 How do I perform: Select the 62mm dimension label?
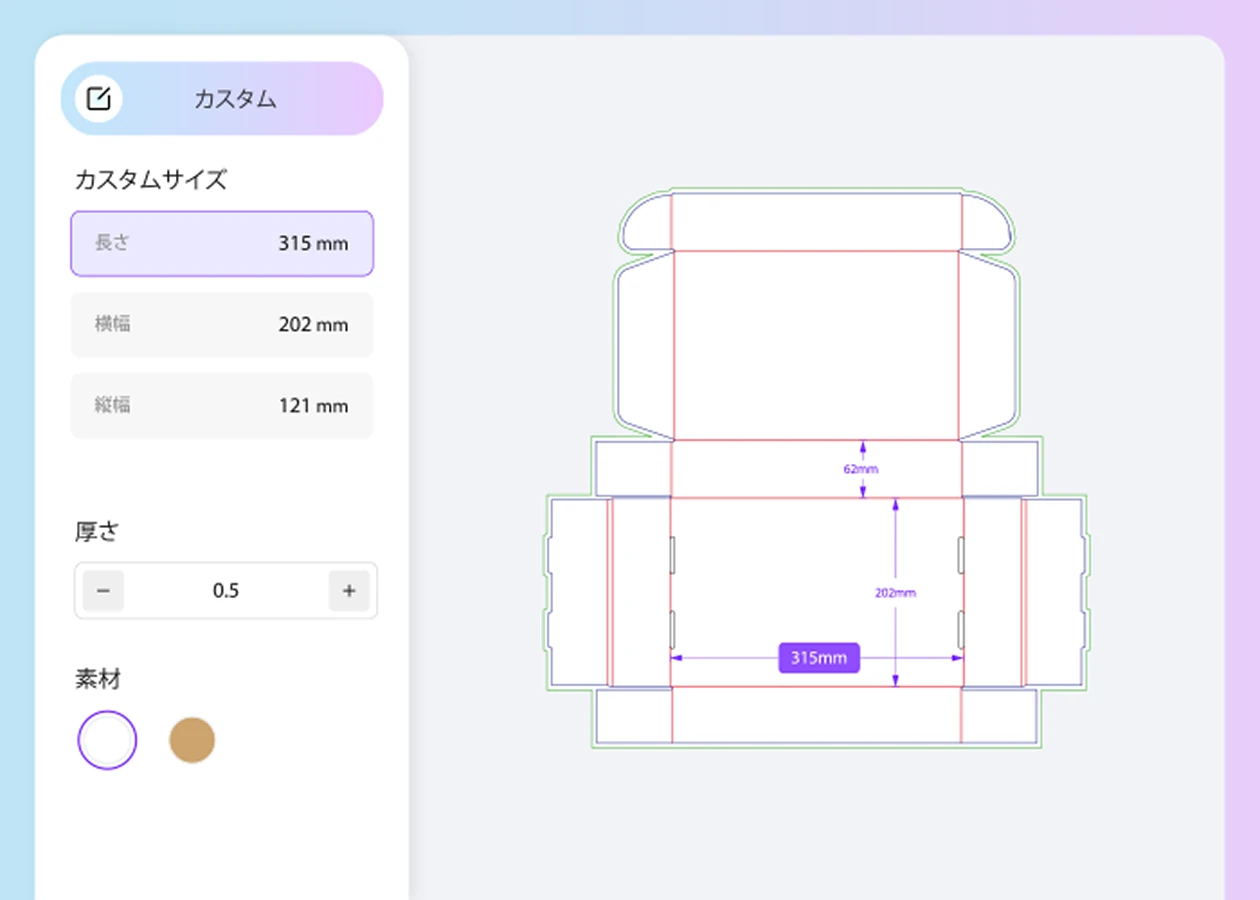coord(861,469)
